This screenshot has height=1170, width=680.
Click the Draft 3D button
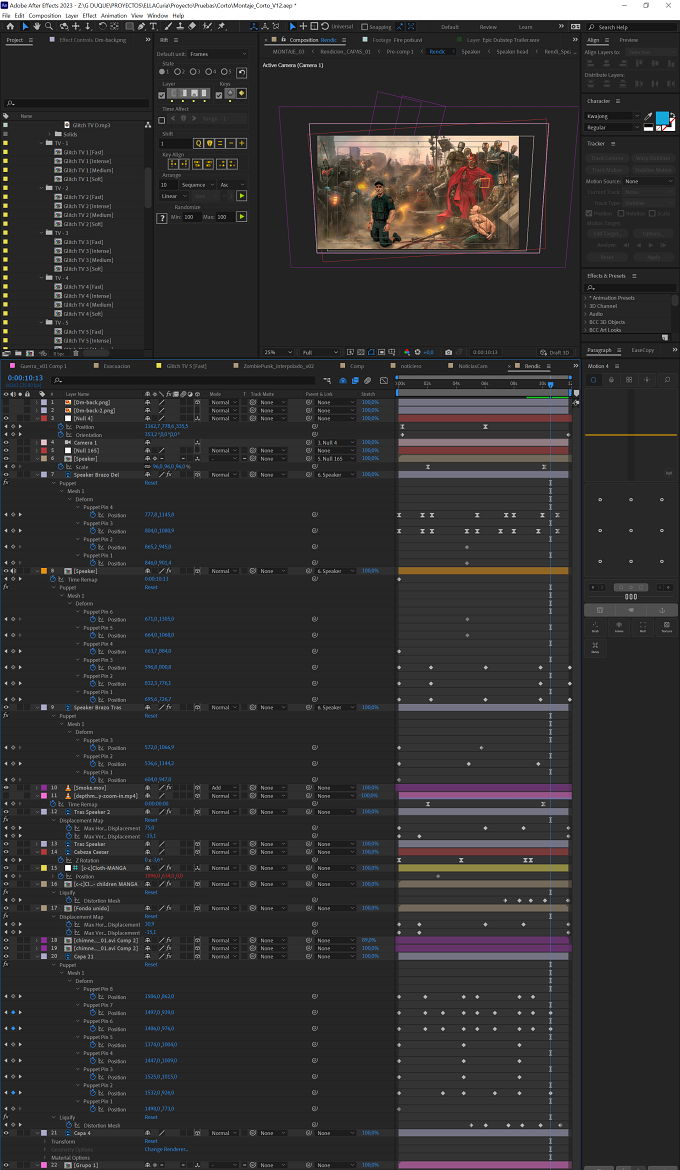click(555, 352)
